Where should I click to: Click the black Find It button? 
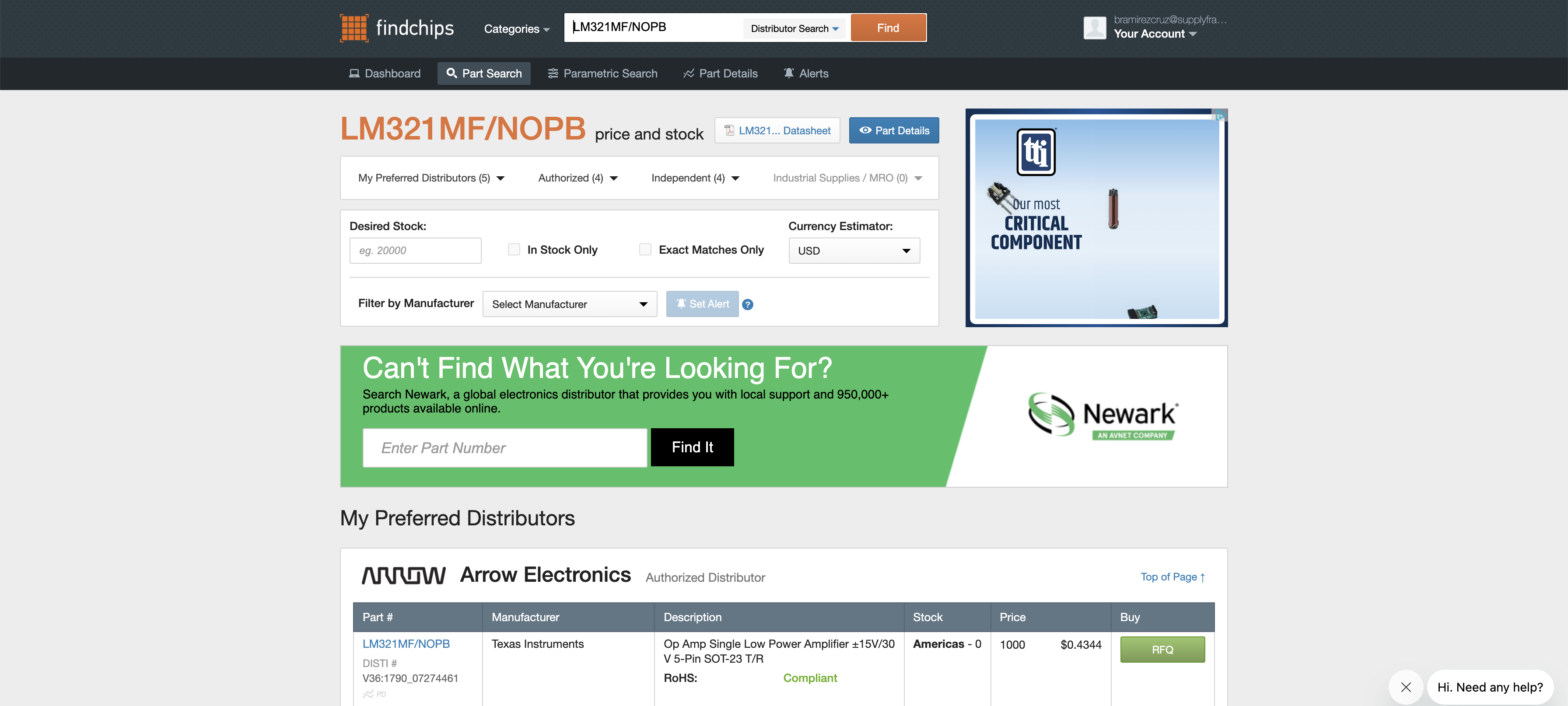692,447
